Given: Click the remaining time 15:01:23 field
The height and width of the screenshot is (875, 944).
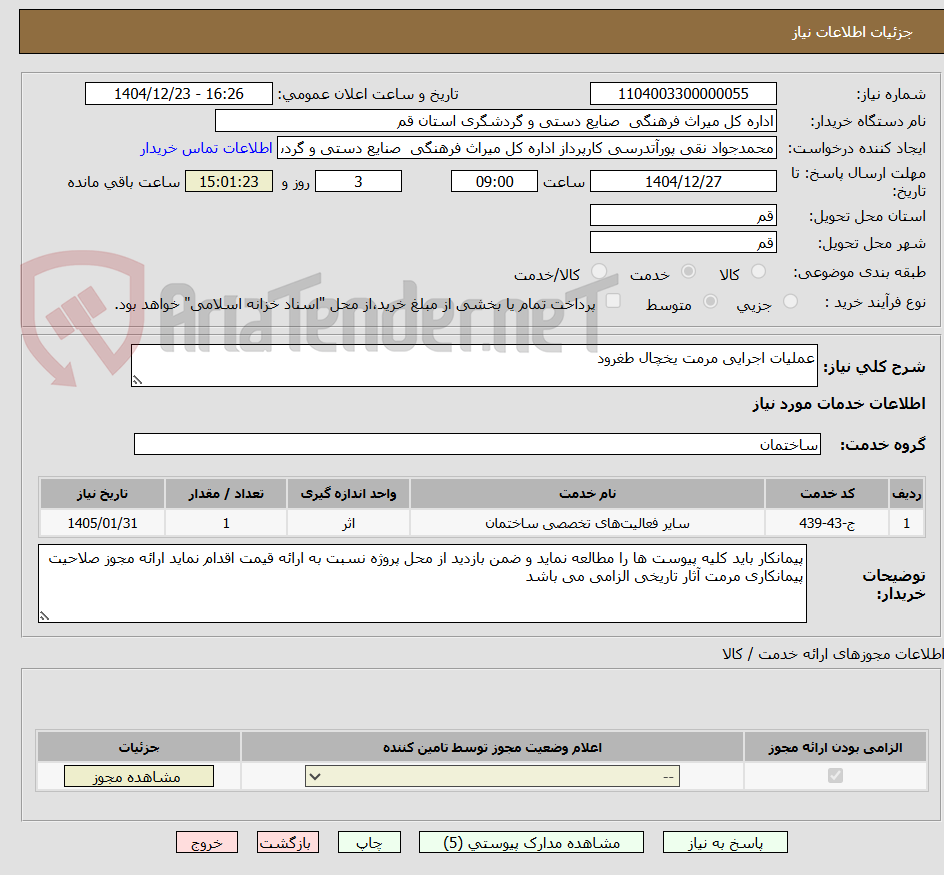Looking at the screenshot, I should [229, 181].
